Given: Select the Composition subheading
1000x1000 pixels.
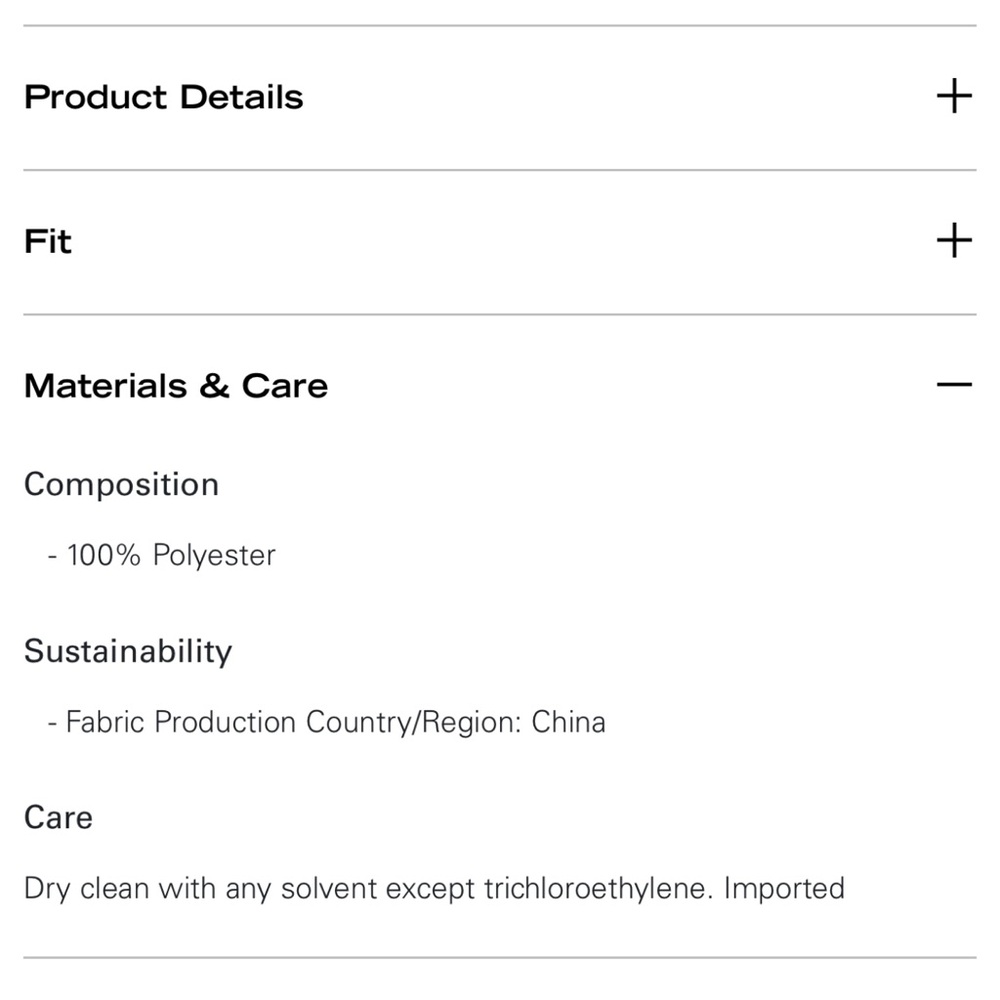Looking at the screenshot, I should (x=121, y=485).
